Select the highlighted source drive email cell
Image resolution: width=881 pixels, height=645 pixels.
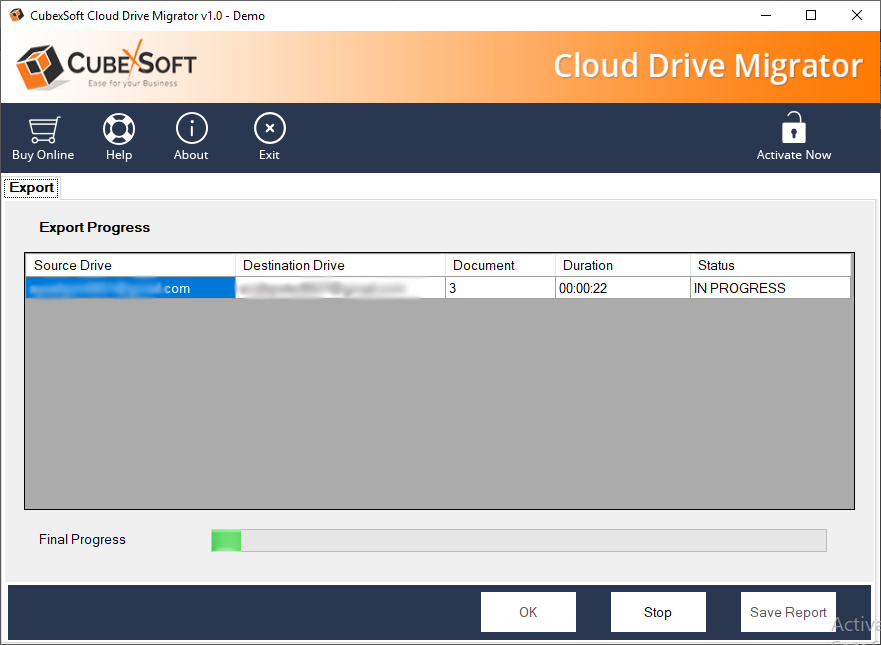(x=130, y=288)
